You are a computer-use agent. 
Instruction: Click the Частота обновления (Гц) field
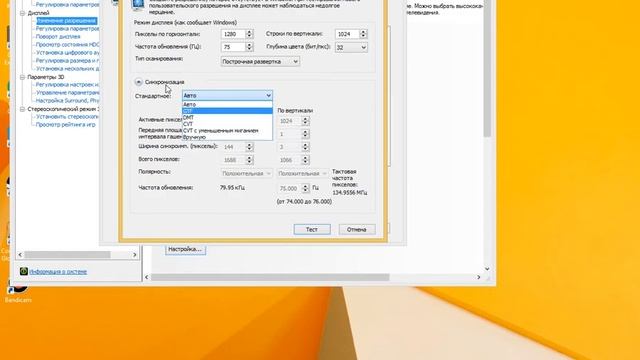(x=233, y=47)
